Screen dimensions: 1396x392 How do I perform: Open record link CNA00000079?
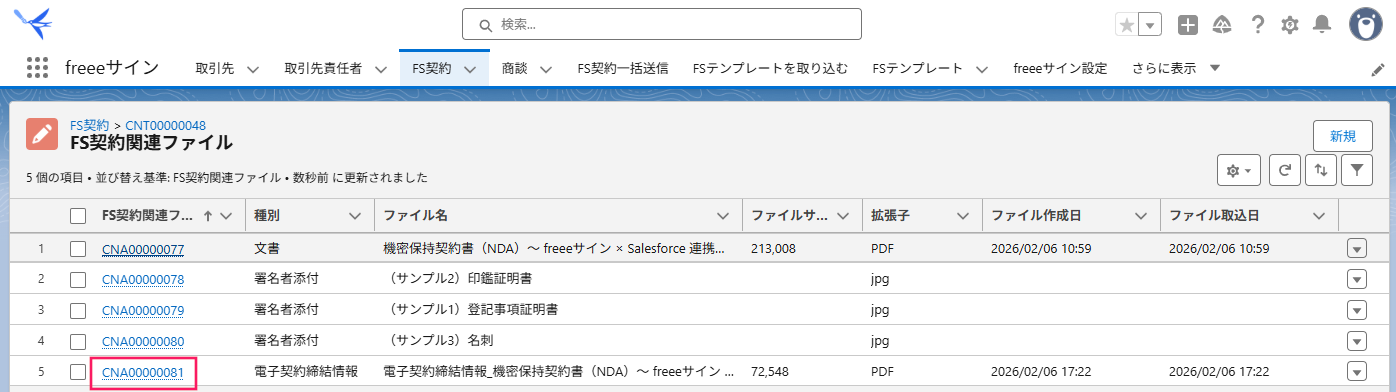click(x=143, y=311)
